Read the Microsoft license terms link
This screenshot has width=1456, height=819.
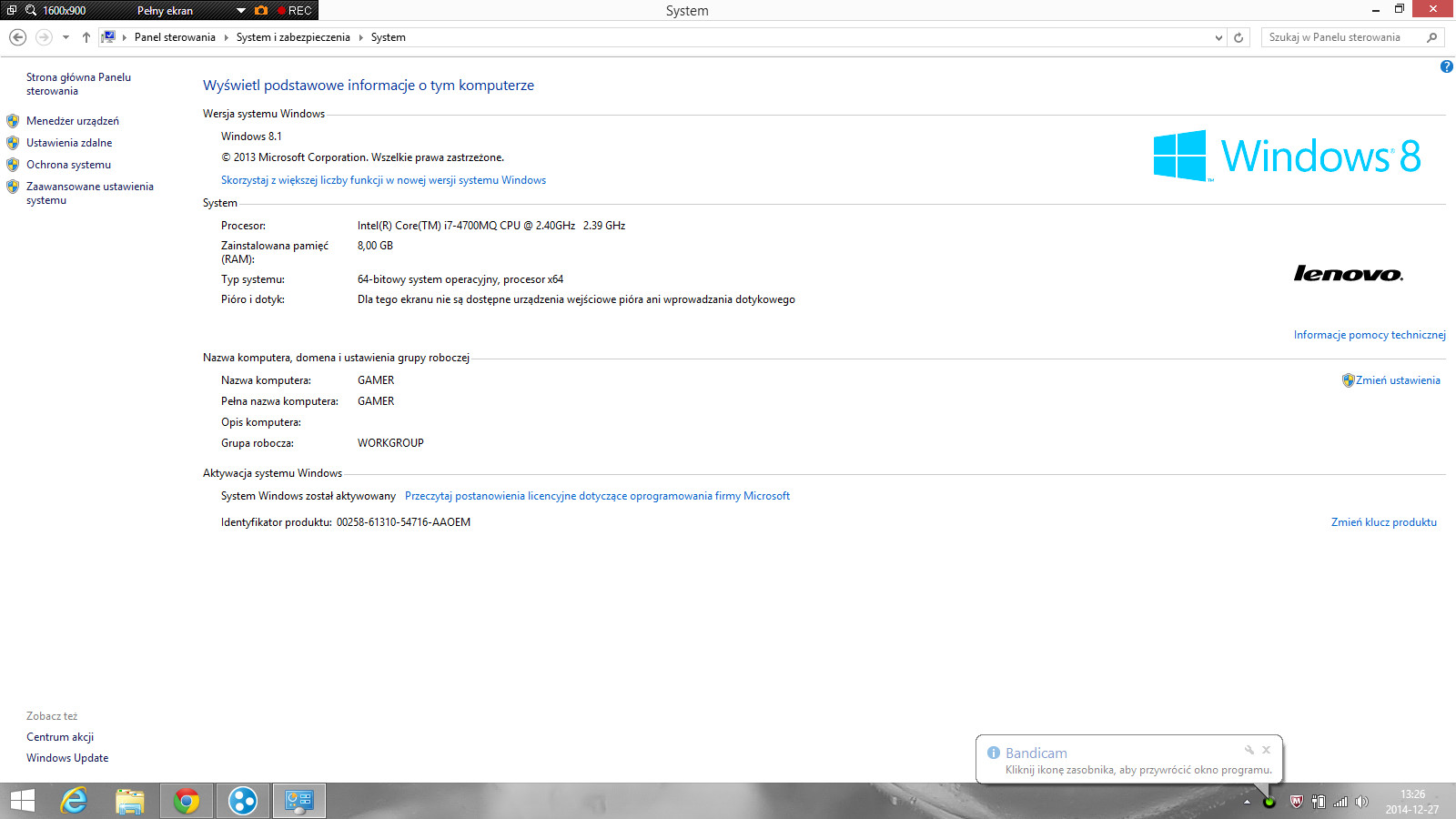point(597,496)
